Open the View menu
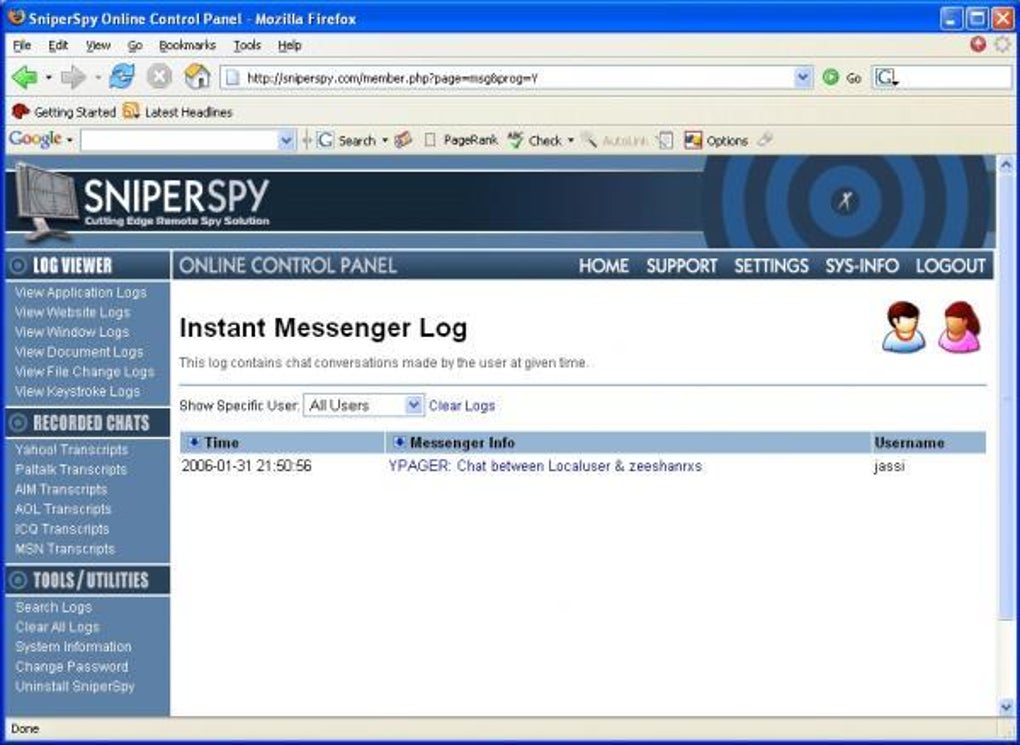 98,46
